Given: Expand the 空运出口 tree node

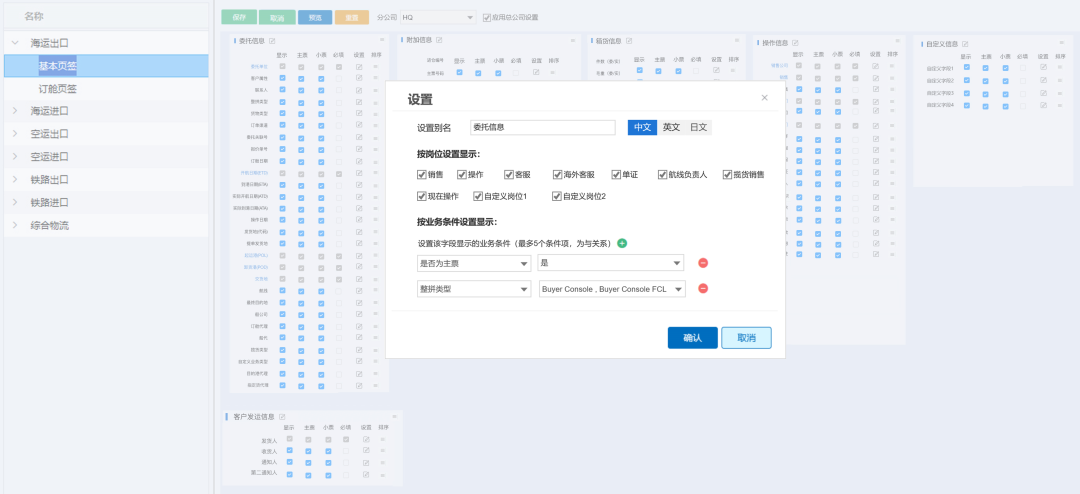Looking at the screenshot, I should point(15,134).
